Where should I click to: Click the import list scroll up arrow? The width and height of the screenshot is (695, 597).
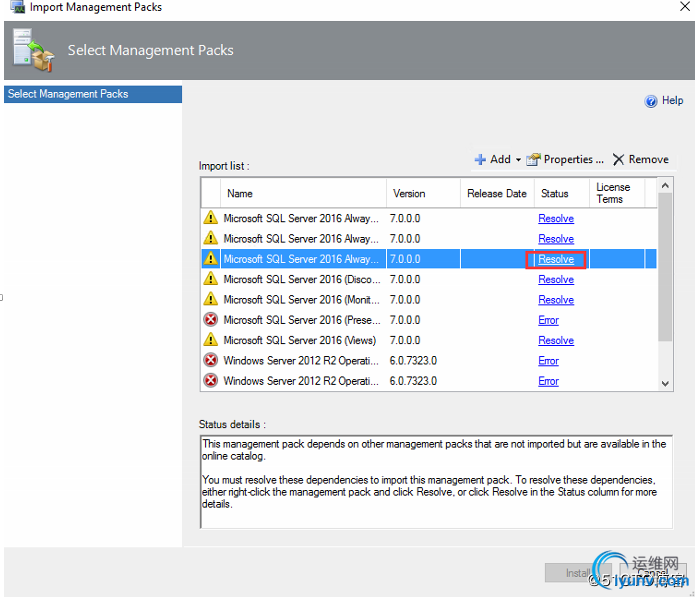pyautogui.click(x=666, y=186)
